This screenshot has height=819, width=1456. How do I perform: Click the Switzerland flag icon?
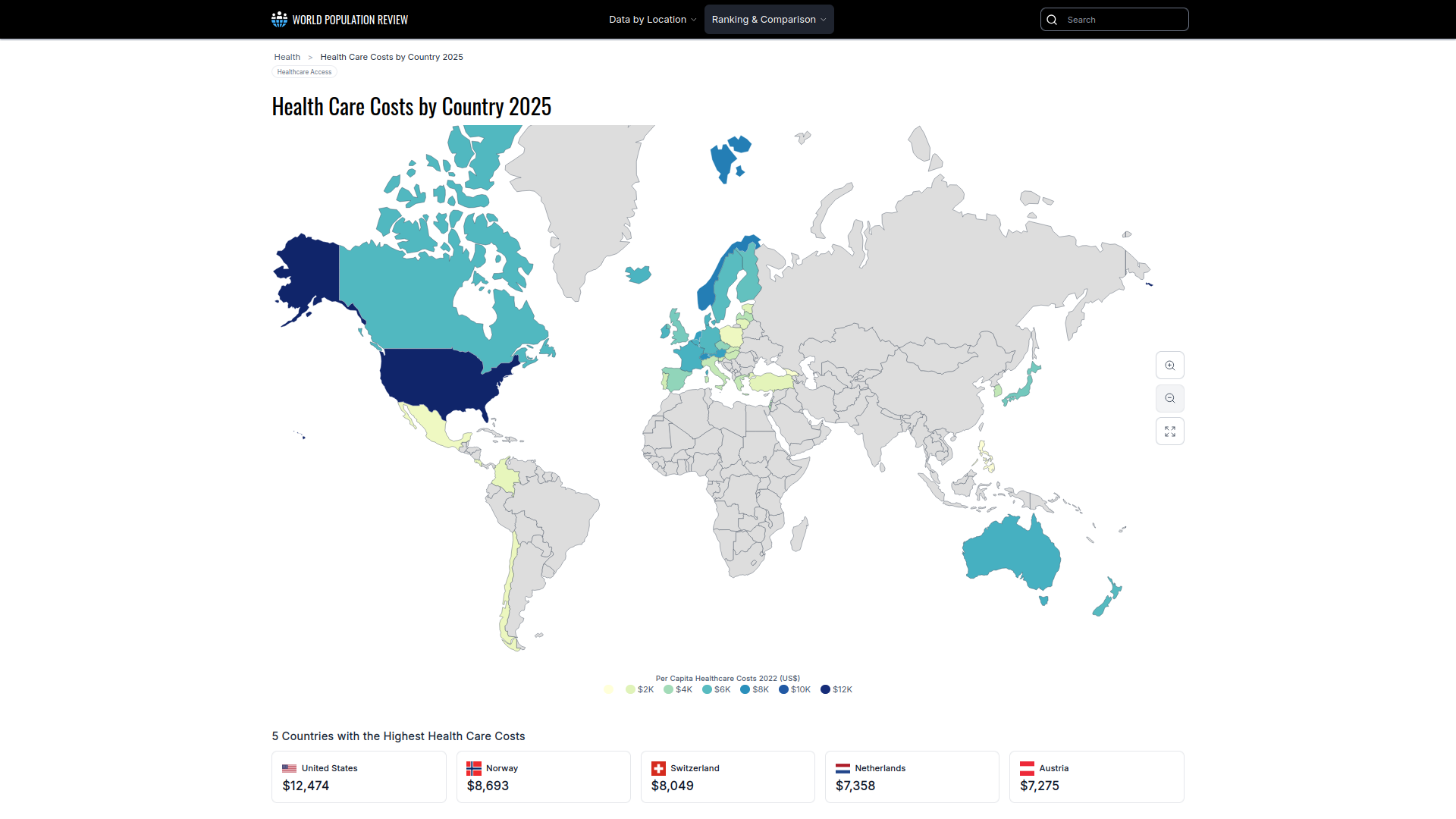(658, 768)
